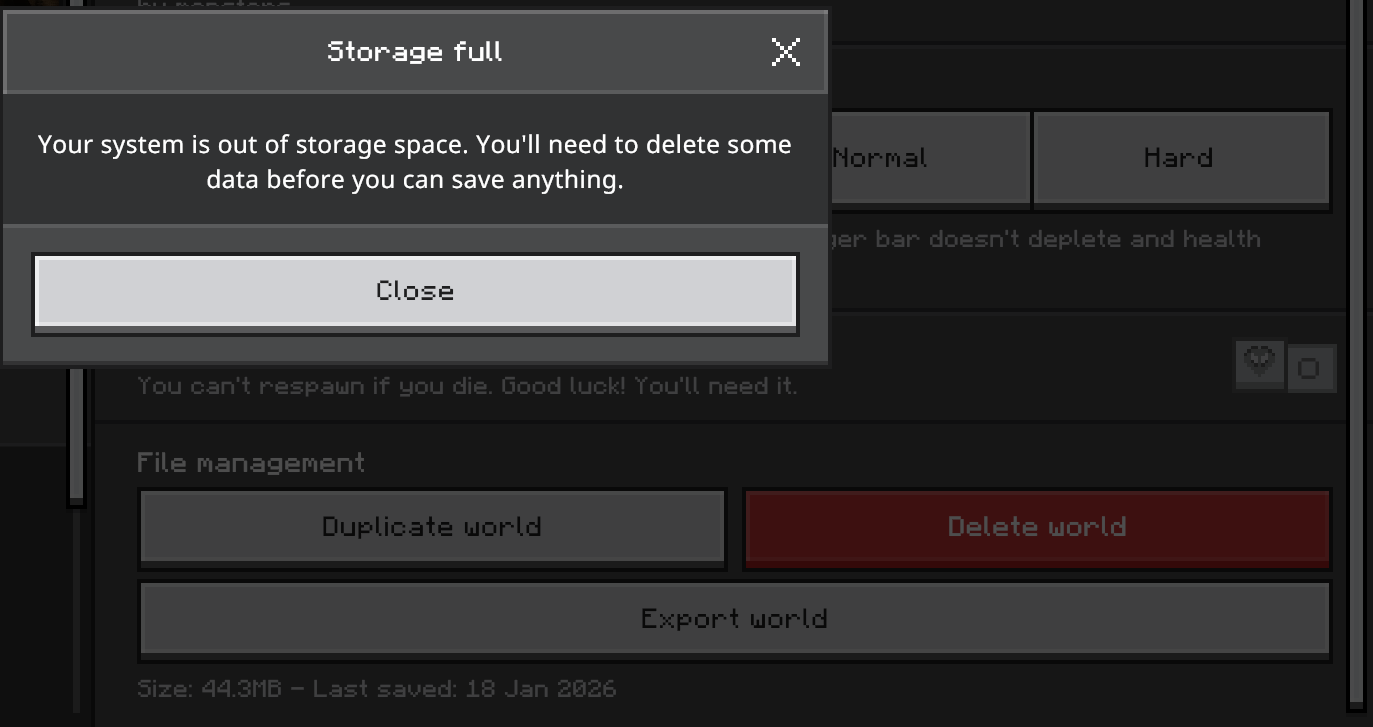Click the Hardcore heart icon knob

[1260, 362]
